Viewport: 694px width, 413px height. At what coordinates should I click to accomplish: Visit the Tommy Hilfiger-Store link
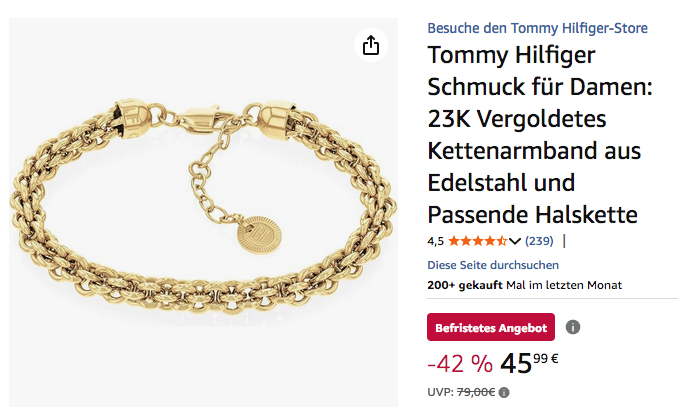click(537, 27)
